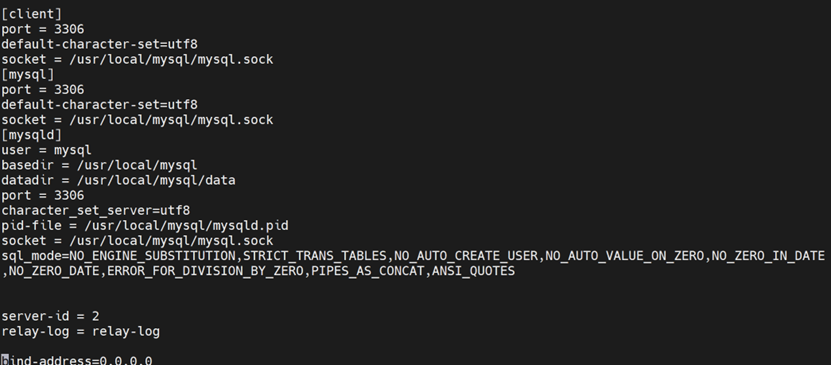831x365 pixels.
Task: Place cursor on the first port = 3306 line
Action: point(42,29)
